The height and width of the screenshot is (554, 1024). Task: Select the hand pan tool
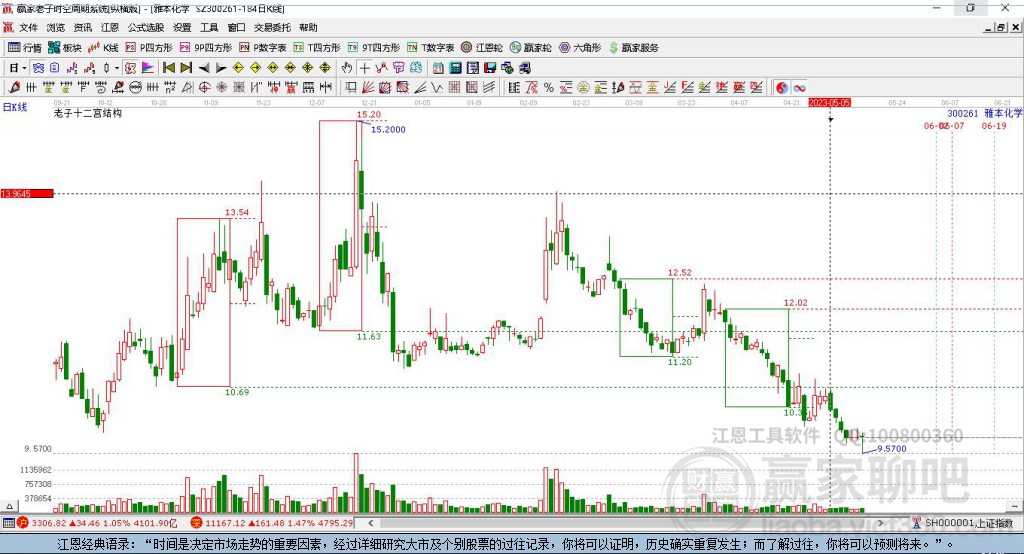pos(347,68)
